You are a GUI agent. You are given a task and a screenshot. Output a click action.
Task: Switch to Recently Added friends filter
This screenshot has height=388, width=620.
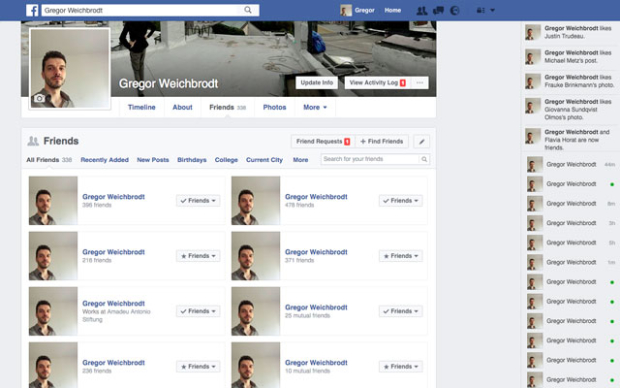click(x=104, y=160)
